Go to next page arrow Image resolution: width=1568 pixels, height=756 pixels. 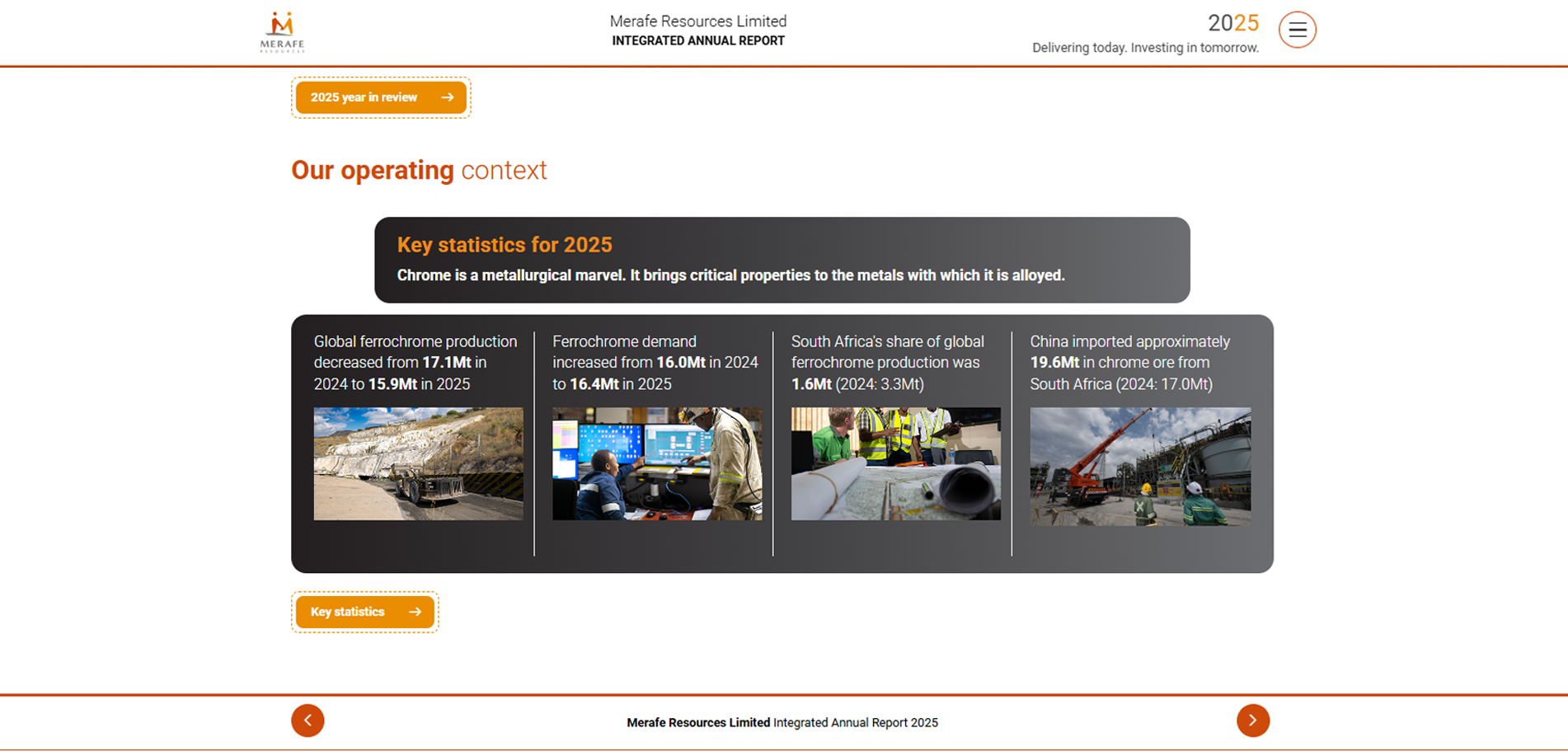[x=1253, y=721]
